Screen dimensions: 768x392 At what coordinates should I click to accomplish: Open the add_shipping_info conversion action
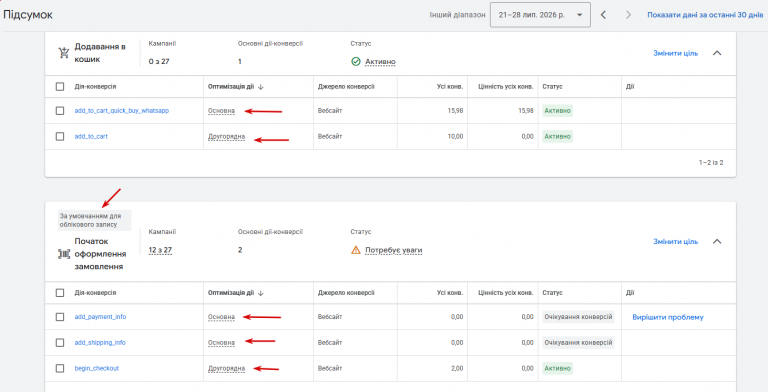(x=100, y=343)
